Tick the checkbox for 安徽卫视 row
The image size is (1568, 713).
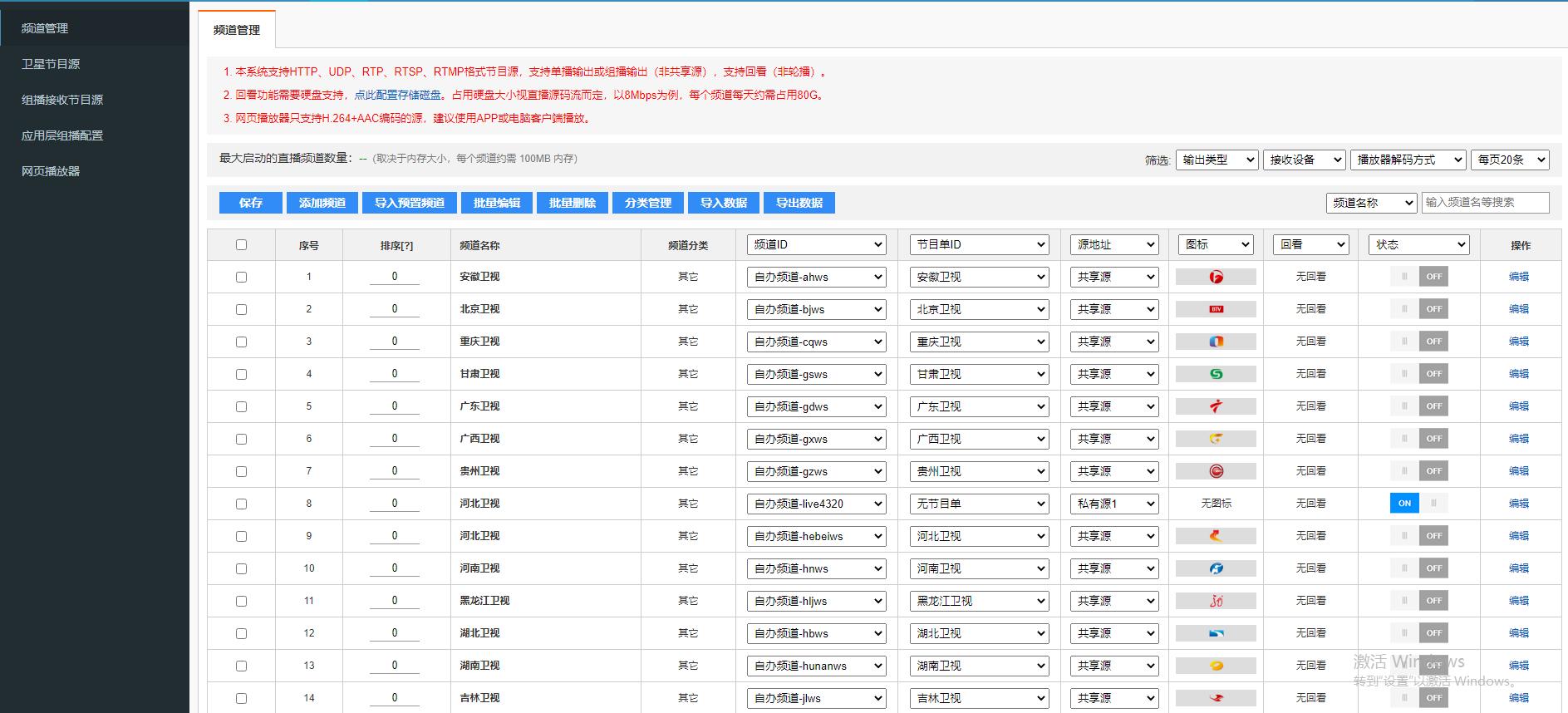(x=241, y=277)
